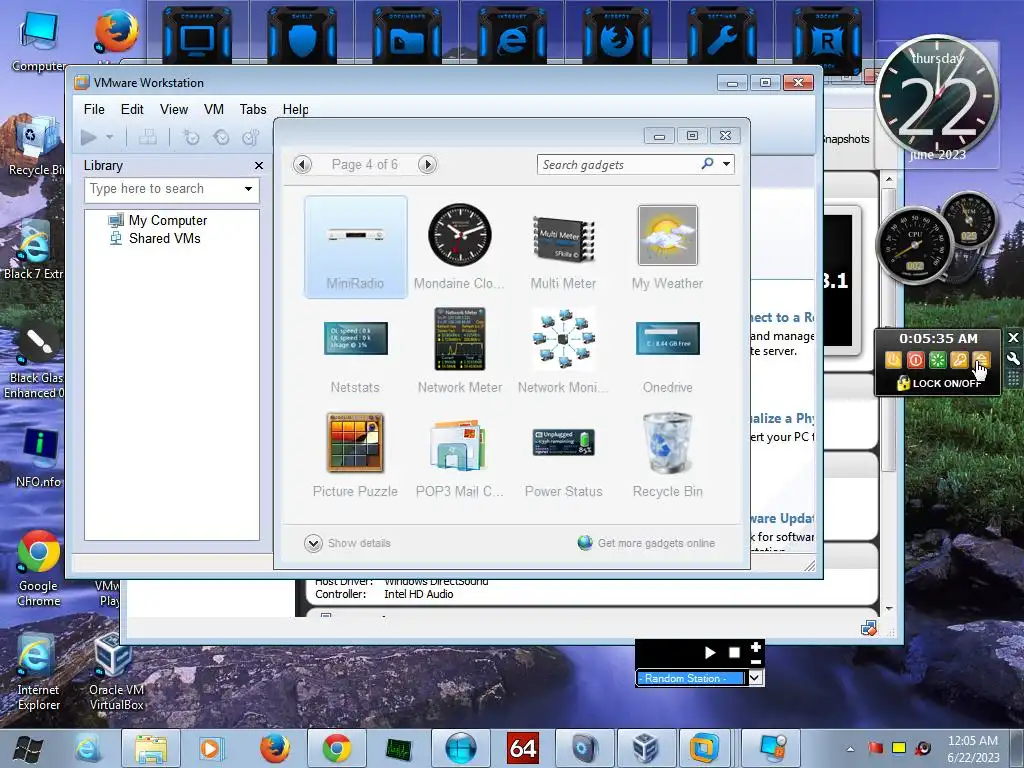Click the magnifier icon in gadget search

coord(707,164)
